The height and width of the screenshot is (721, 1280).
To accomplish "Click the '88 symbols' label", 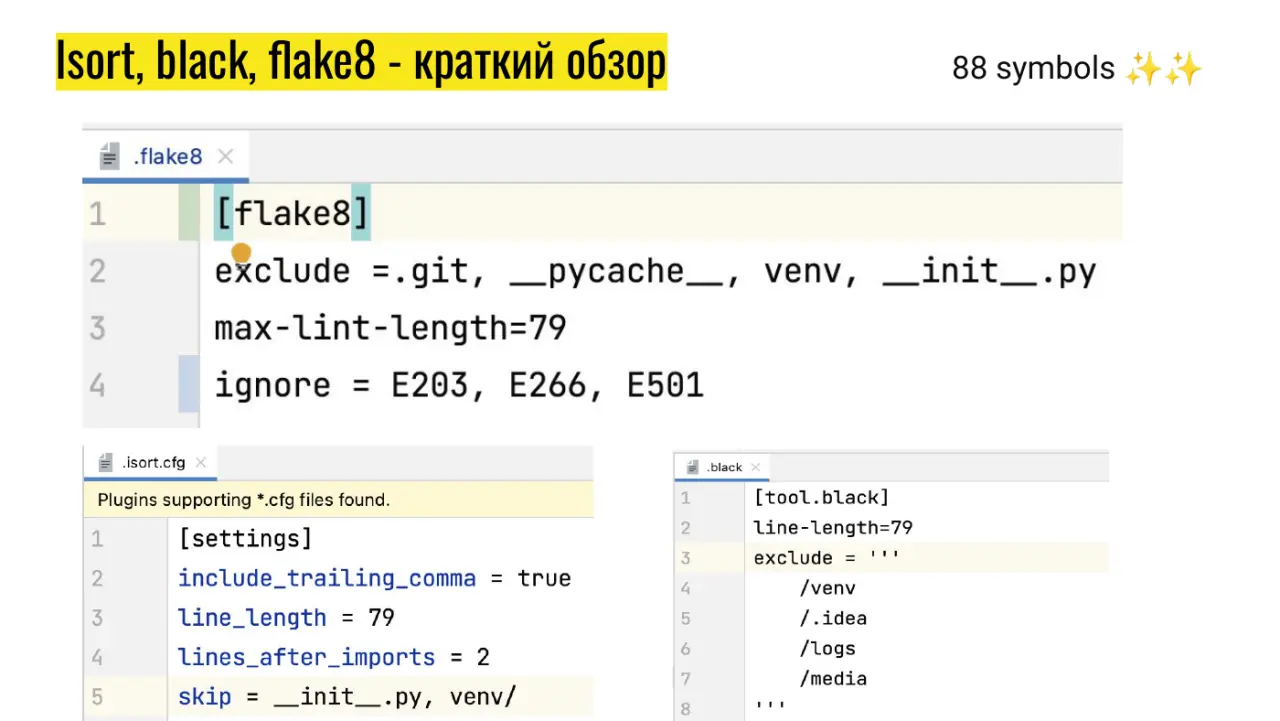I will click(x=1033, y=68).
